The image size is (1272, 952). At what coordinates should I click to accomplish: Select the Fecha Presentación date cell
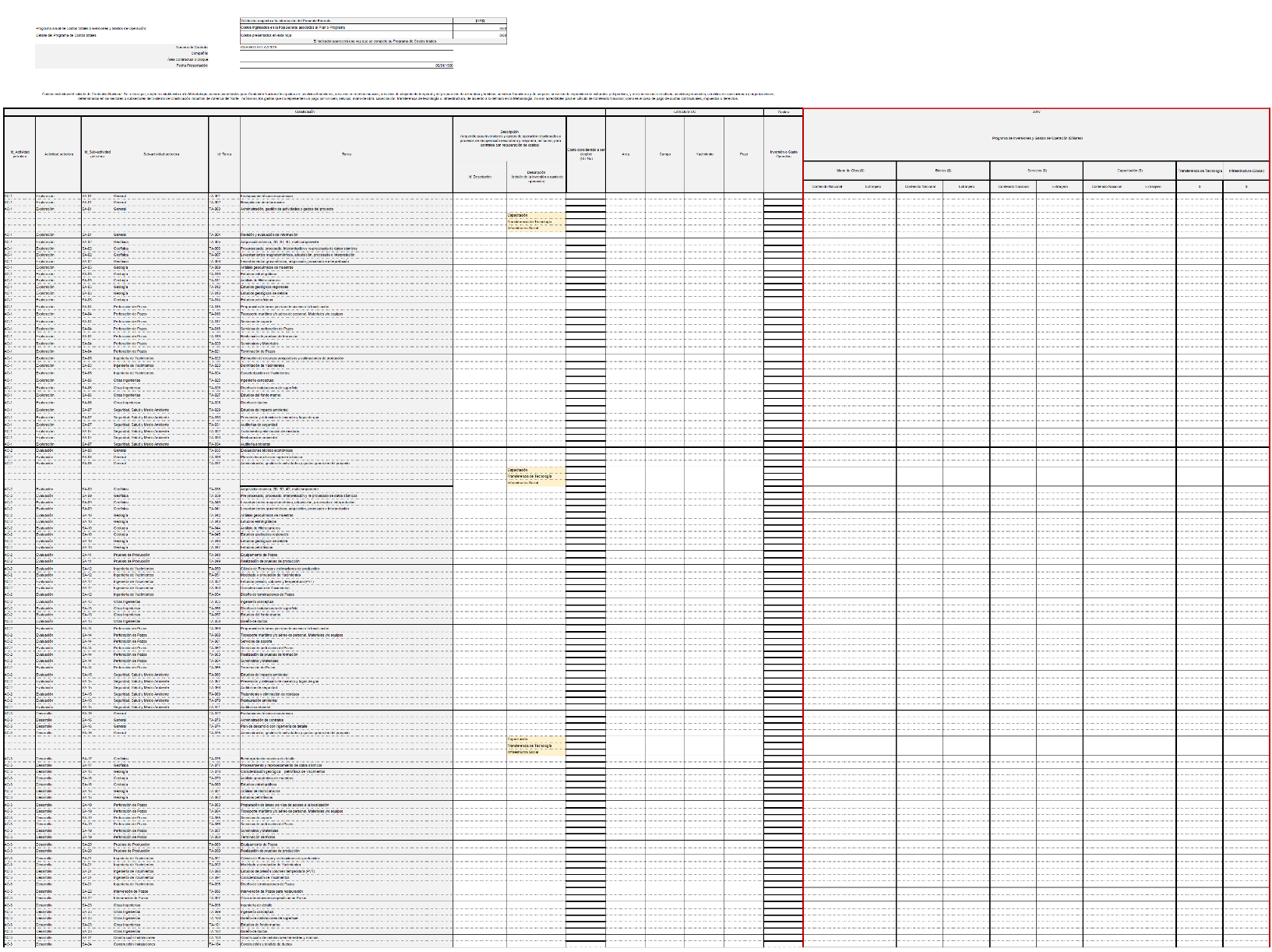click(x=372, y=65)
